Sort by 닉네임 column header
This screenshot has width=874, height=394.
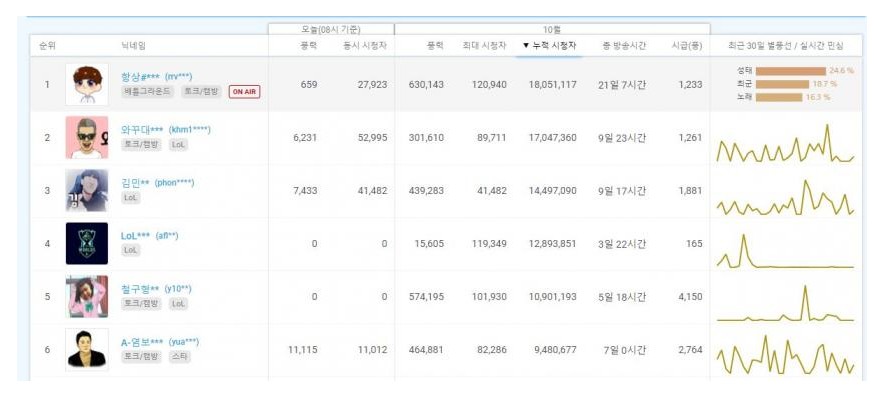click(x=134, y=46)
